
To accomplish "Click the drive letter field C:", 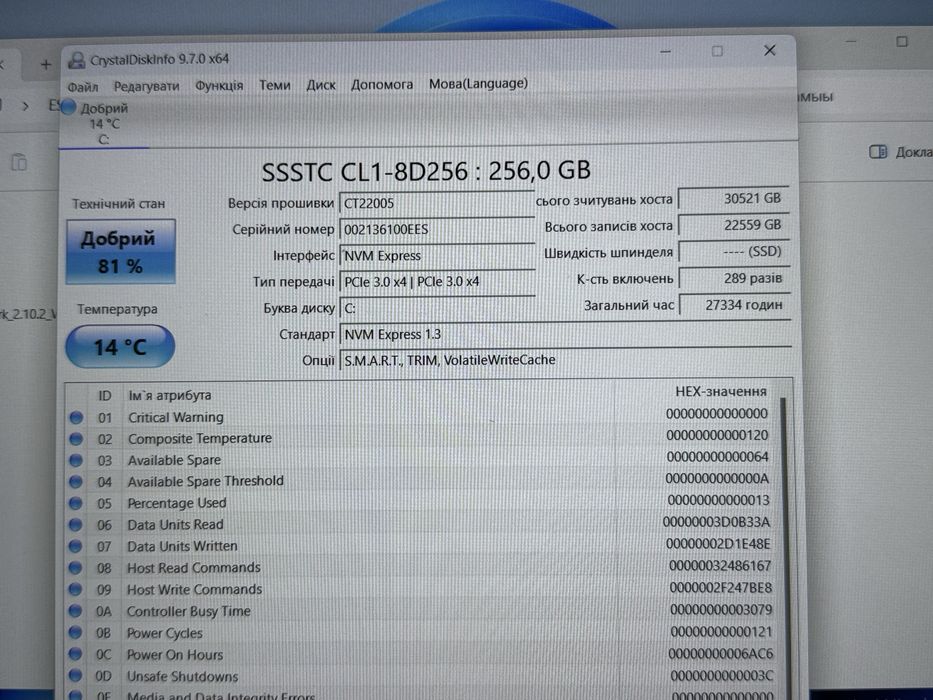I will click(x=437, y=308).
